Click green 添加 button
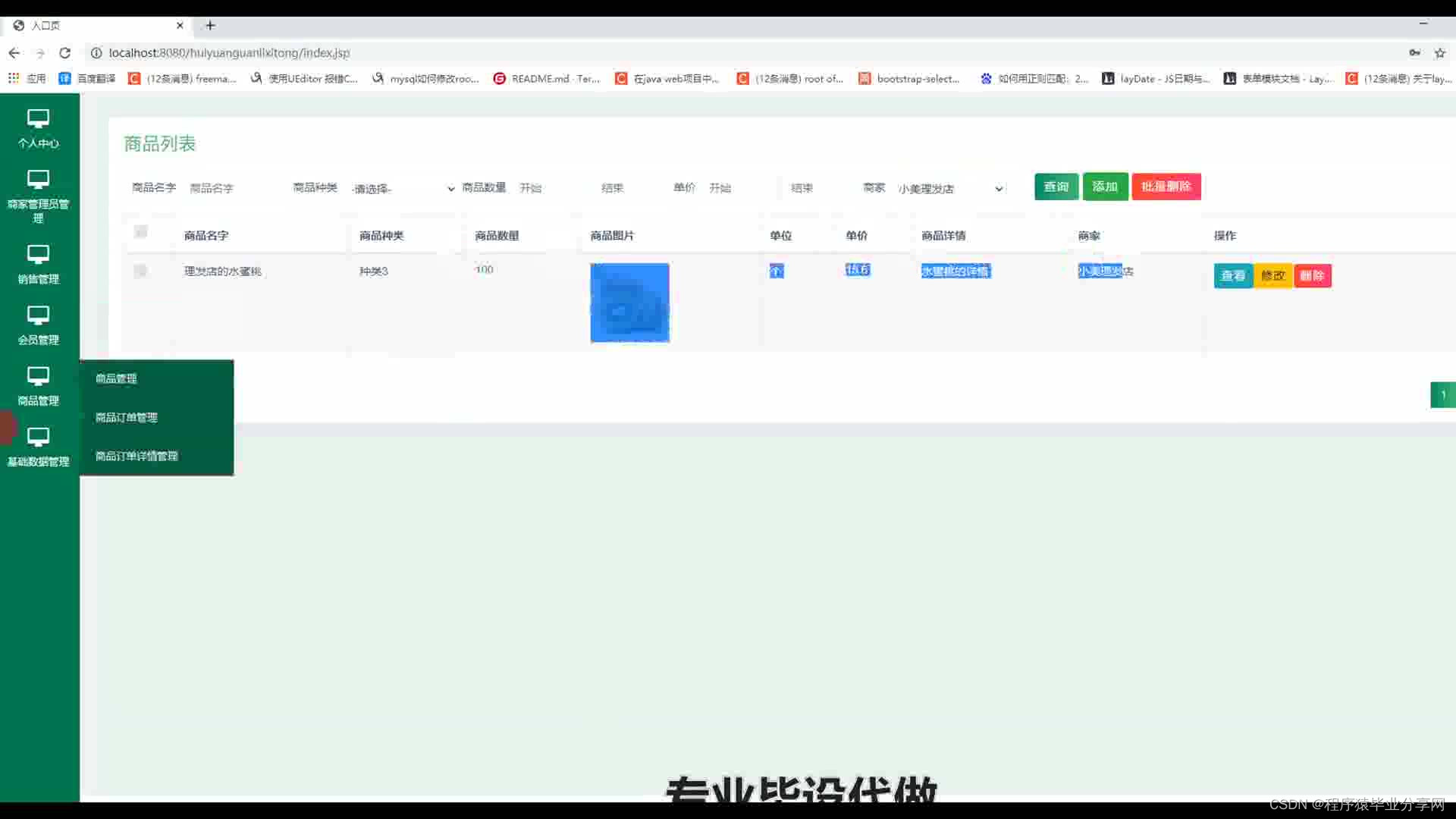1456x819 pixels. (x=1104, y=187)
